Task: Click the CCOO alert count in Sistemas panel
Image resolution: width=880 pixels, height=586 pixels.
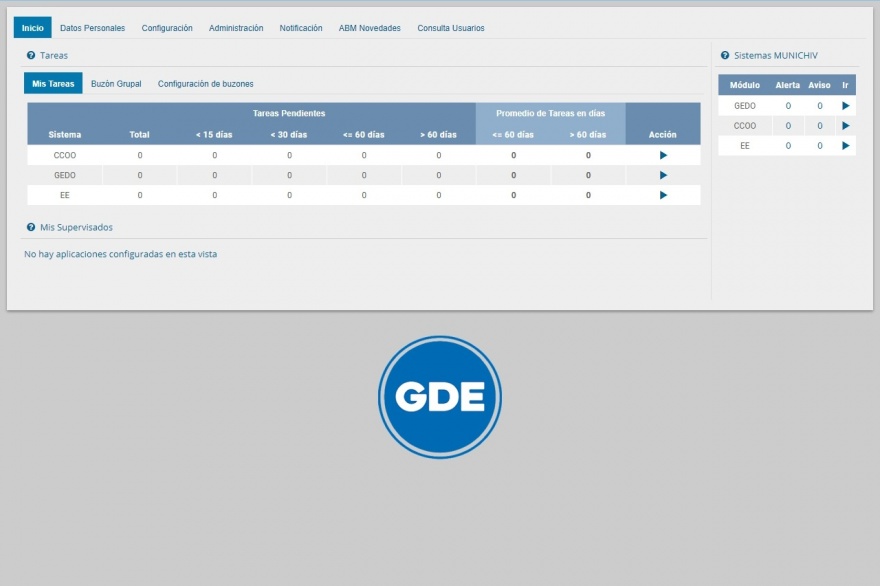Action: [x=788, y=126]
